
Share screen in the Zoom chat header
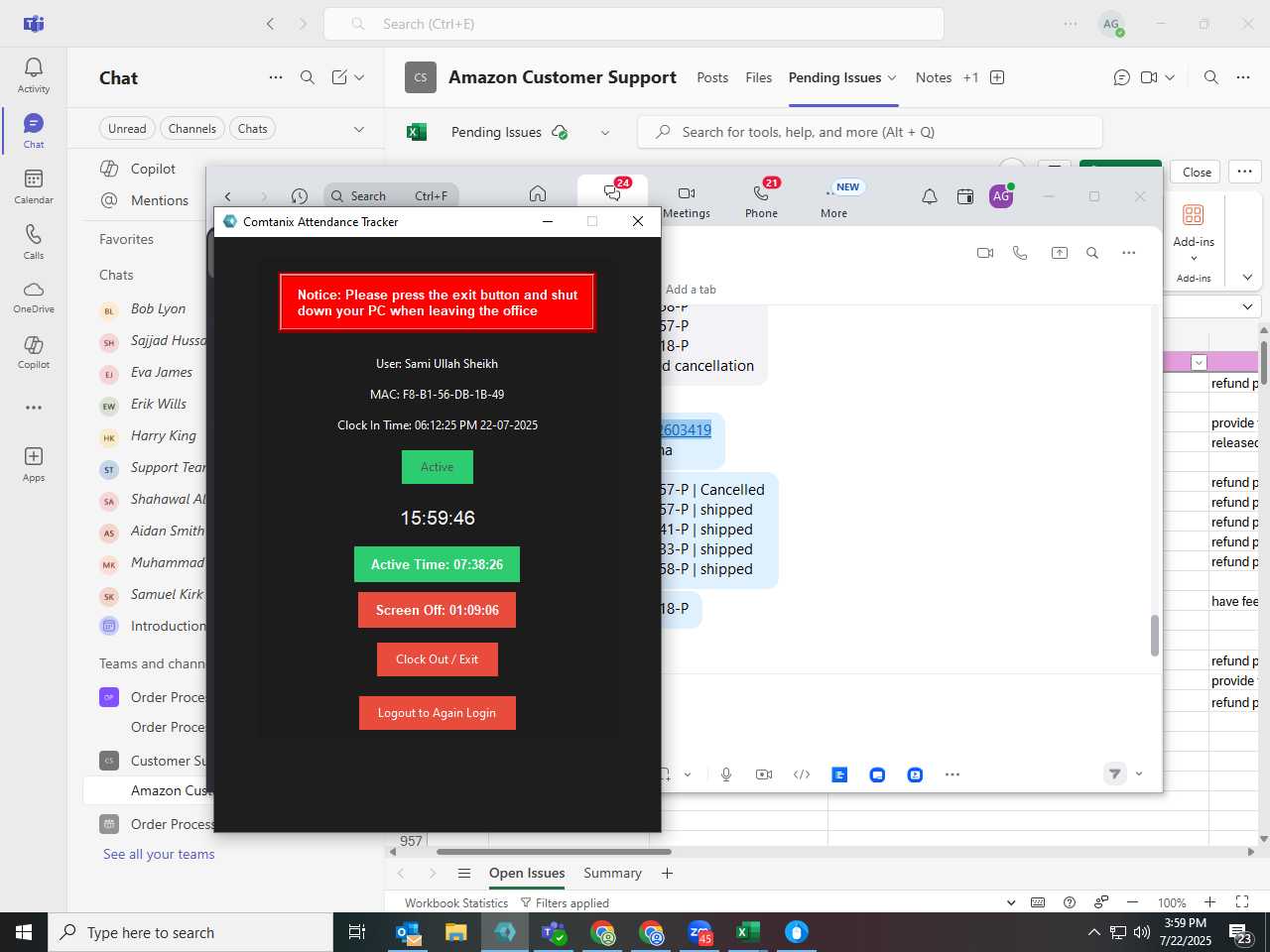[1060, 253]
